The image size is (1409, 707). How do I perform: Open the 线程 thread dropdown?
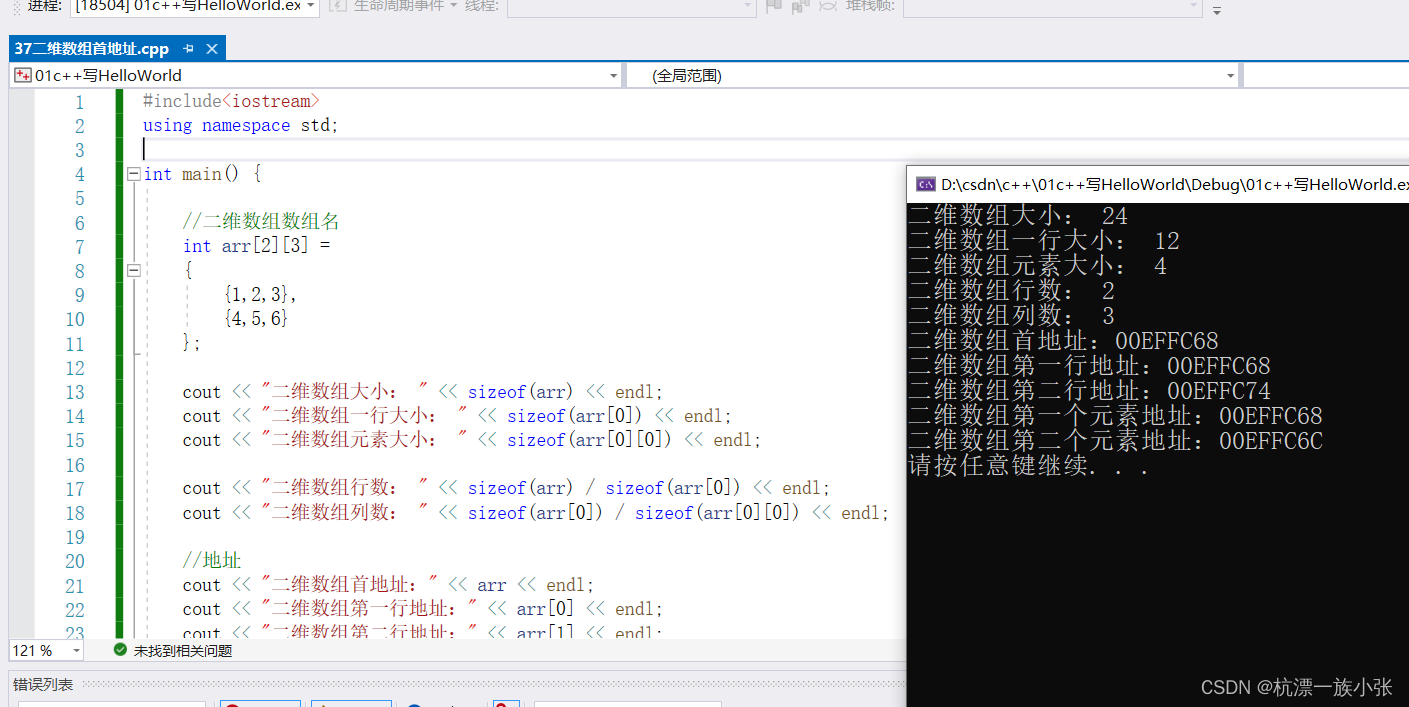coord(747,6)
